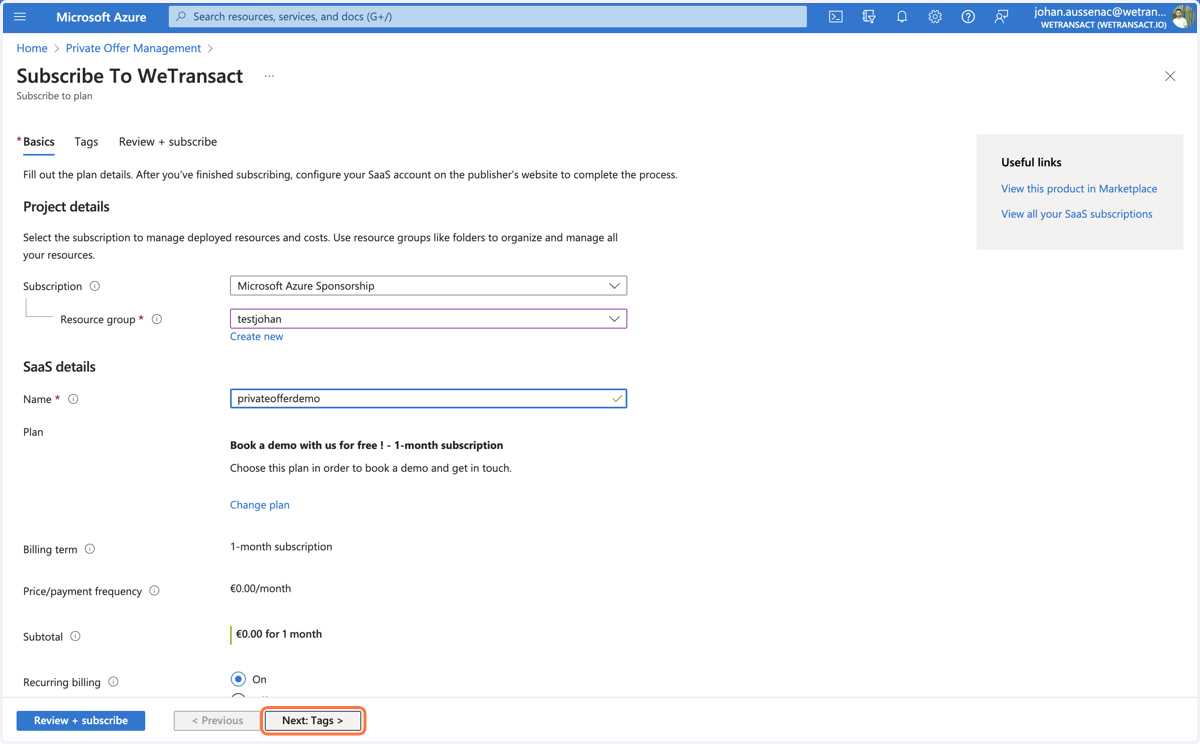Open the Copilot icon in header
Viewport: 1200px width, 744px height.
point(869,17)
